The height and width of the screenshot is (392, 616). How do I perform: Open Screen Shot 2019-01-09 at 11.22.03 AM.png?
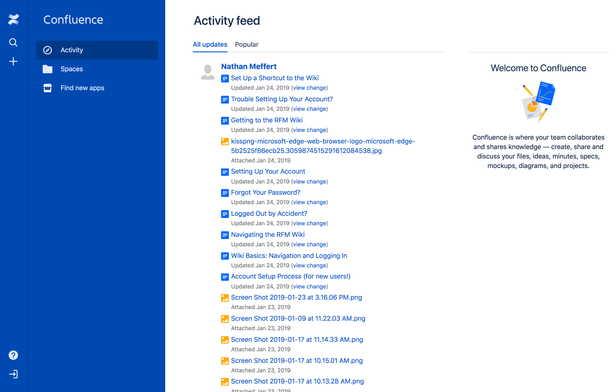coord(298,319)
